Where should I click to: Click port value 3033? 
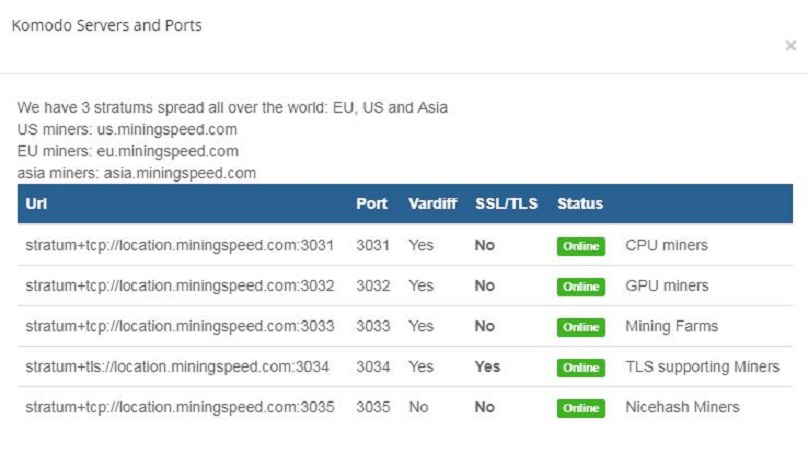click(x=373, y=326)
